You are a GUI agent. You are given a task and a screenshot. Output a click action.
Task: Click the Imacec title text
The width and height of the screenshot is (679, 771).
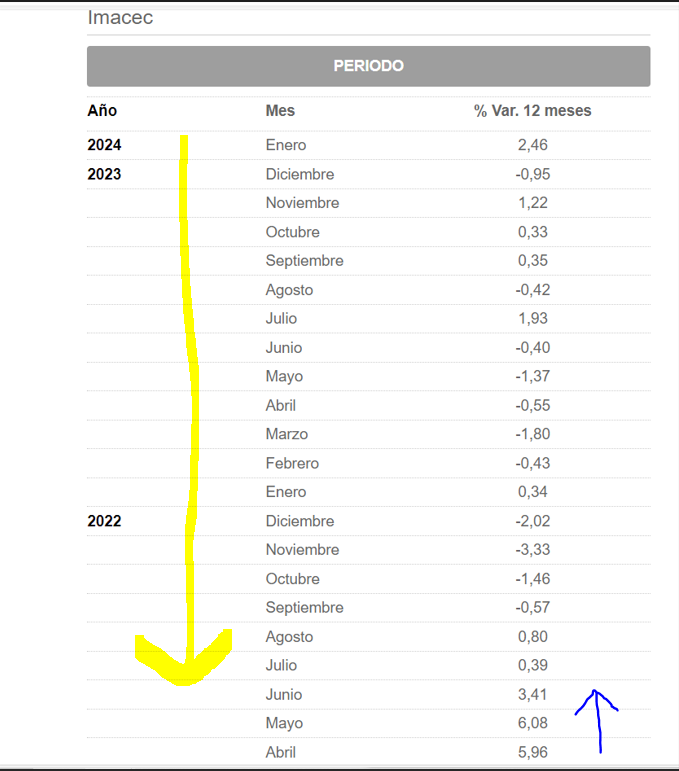(x=120, y=18)
